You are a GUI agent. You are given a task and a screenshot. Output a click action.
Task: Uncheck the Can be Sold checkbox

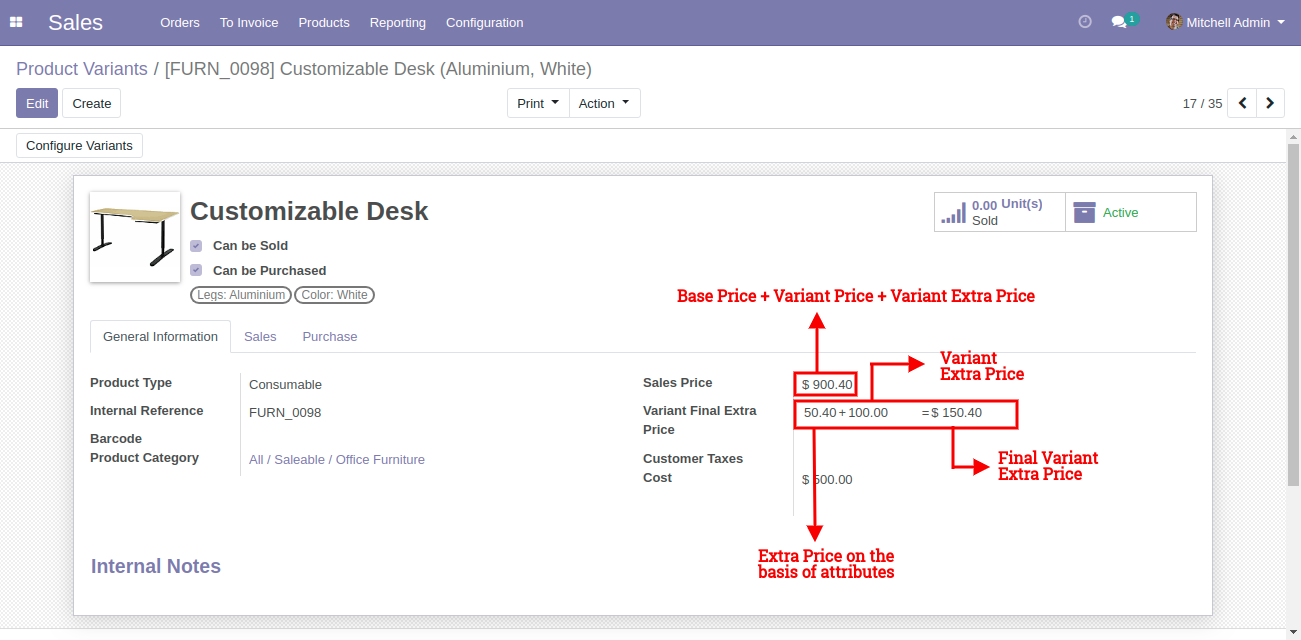[x=196, y=245]
